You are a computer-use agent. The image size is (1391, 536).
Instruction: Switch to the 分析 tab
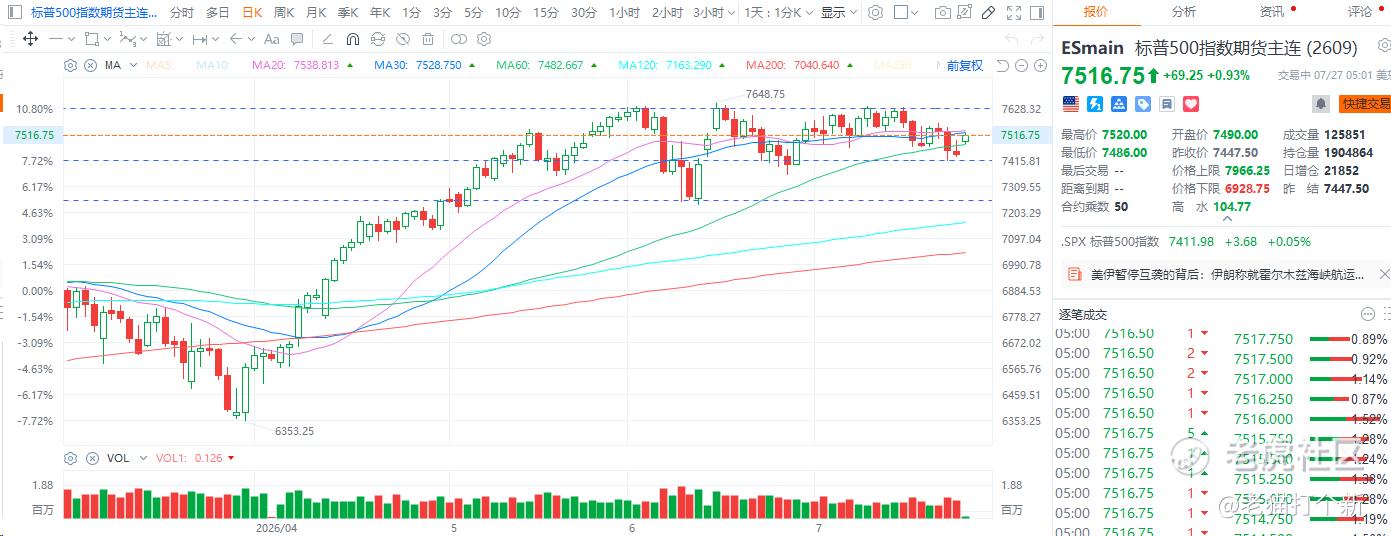[x=1184, y=12]
